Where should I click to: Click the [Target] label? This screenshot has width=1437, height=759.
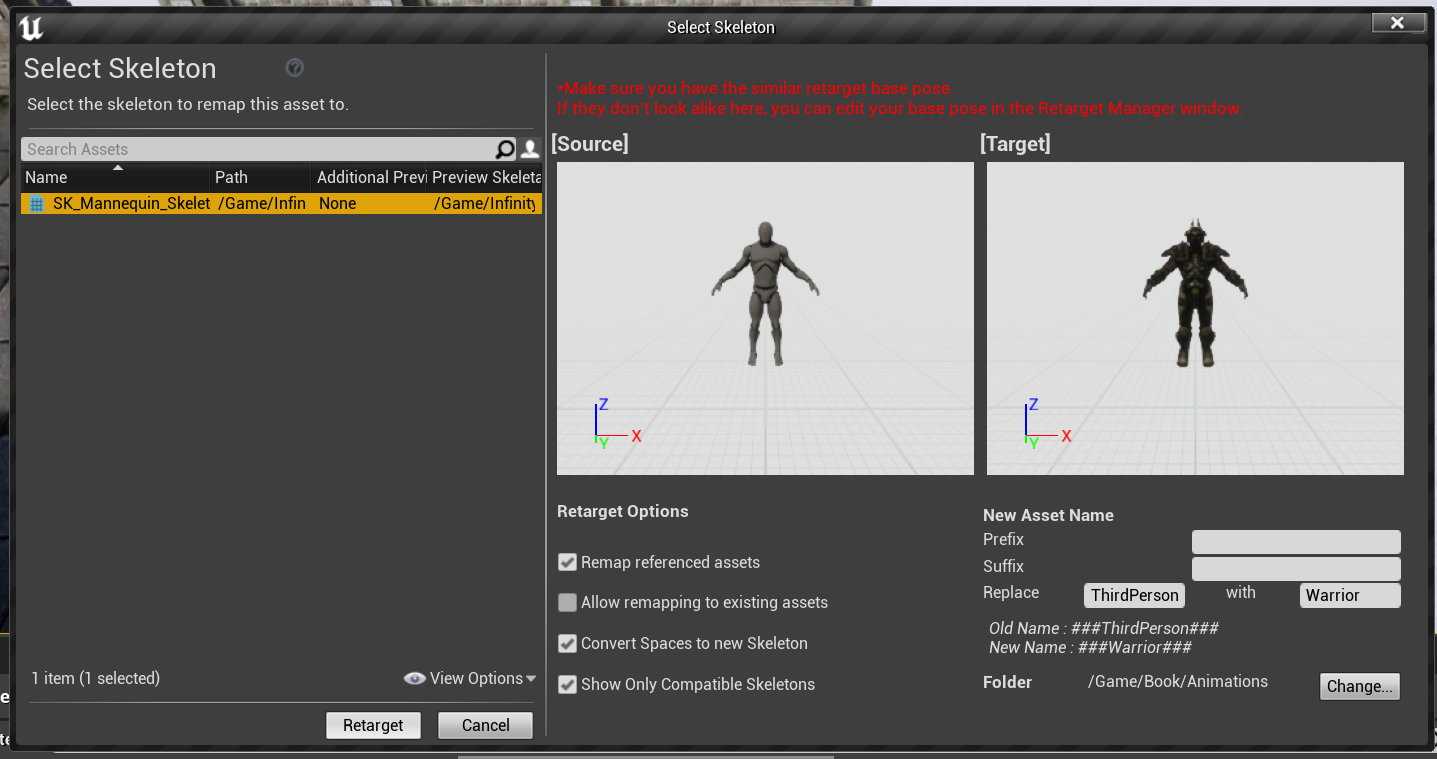tap(1015, 144)
